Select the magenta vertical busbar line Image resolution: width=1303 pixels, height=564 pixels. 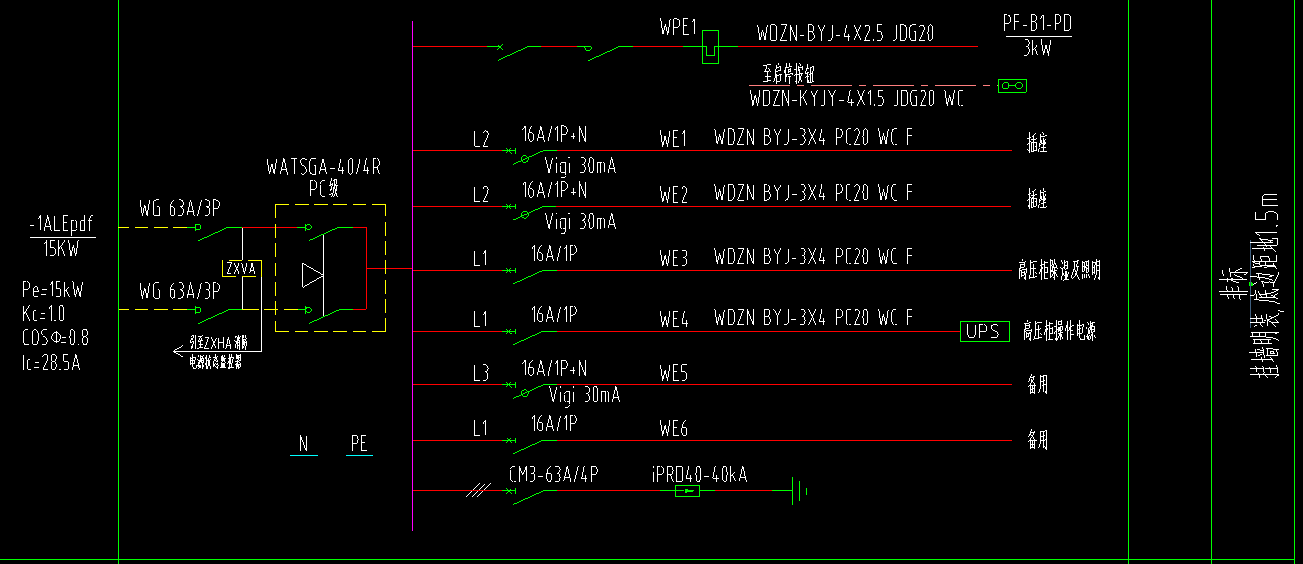[x=413, y=277]
